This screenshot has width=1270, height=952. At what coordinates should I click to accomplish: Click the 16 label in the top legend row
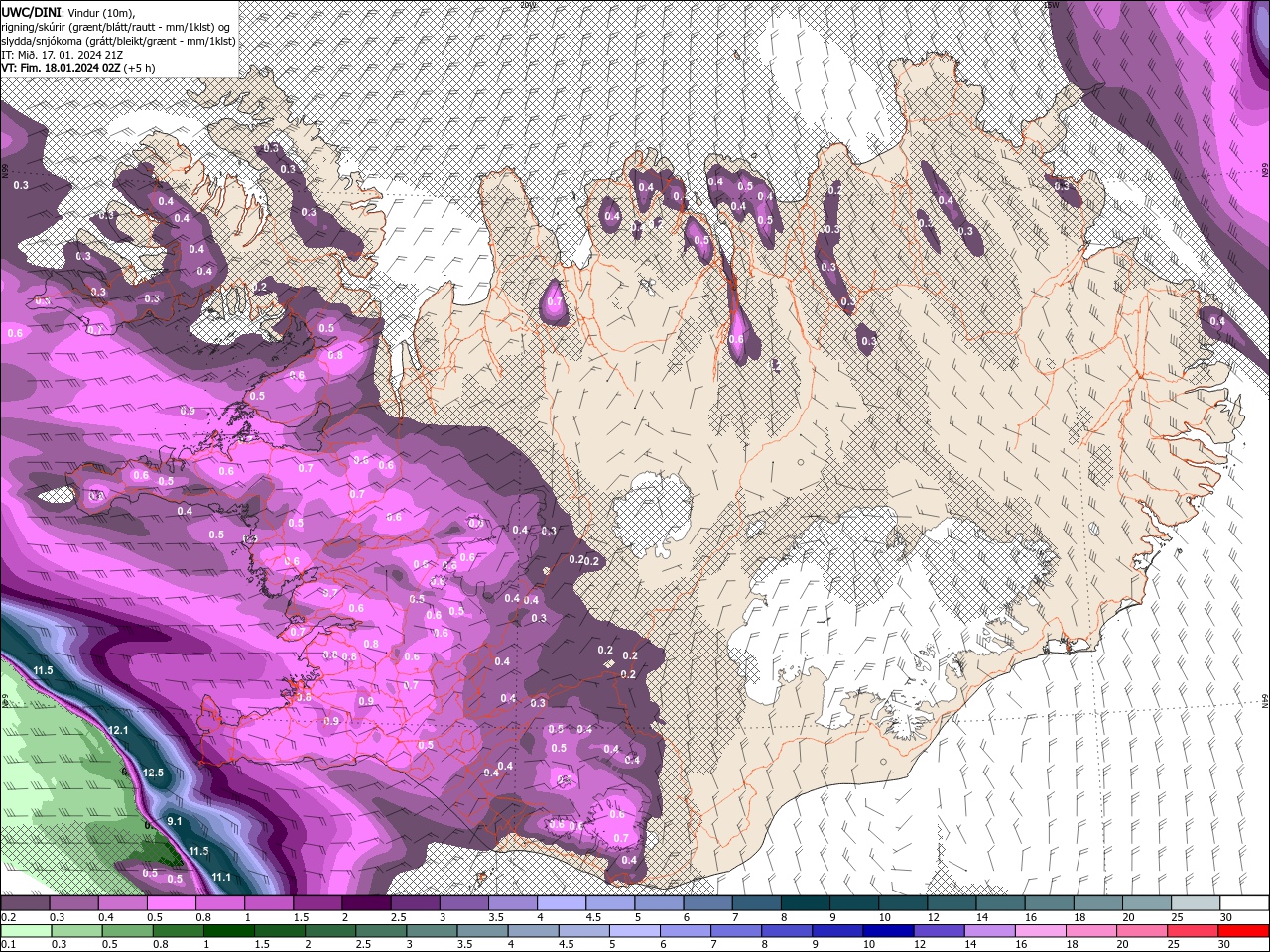tap(1031, 917)
